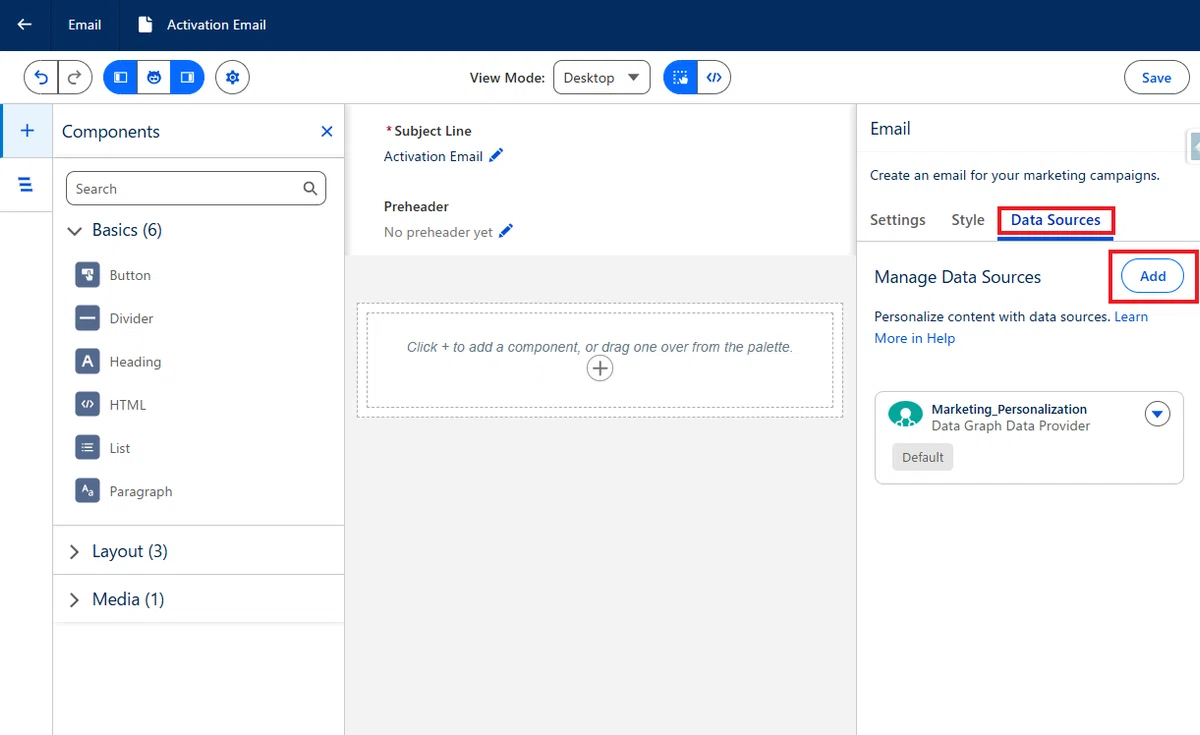
Task: Click the back arrow in header
Action: tap(25, 25)
